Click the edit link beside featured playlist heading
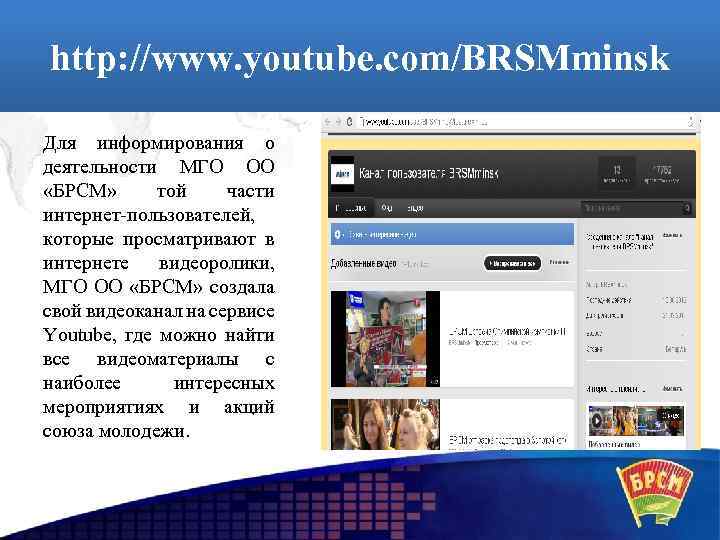This screenshot has height=540, width=720. click(x=672, y=388)
